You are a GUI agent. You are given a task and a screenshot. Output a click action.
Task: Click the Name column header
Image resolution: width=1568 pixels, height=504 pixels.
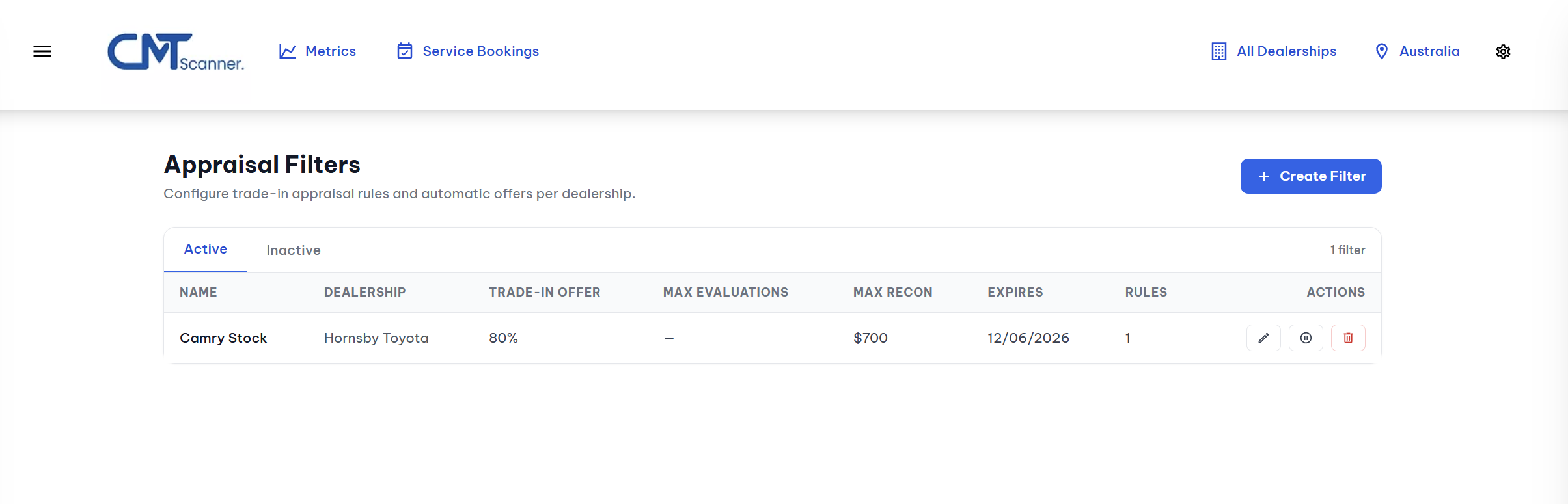coord(199,293)
